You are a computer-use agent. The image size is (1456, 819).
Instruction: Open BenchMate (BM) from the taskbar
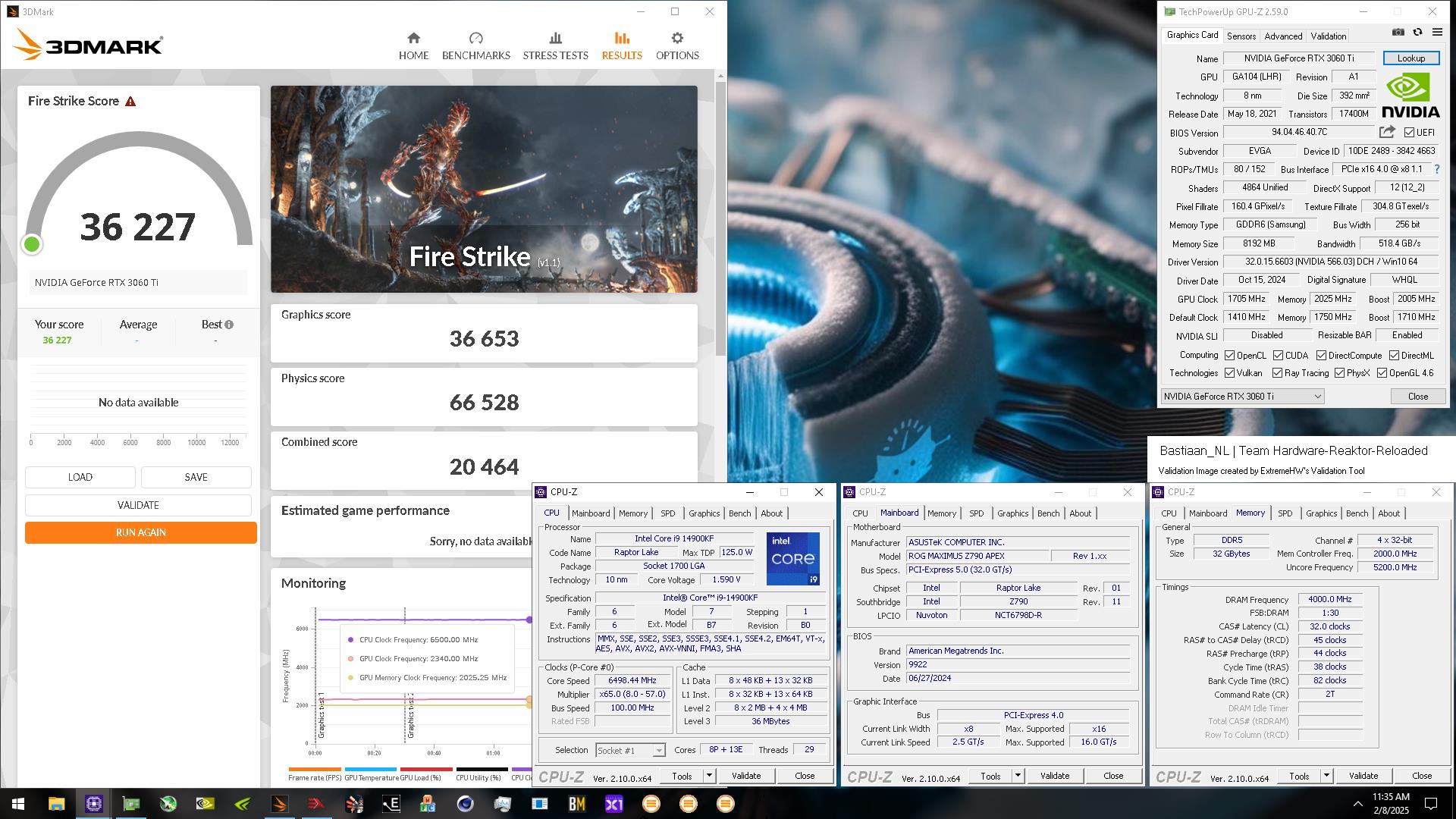click(577, 804)
